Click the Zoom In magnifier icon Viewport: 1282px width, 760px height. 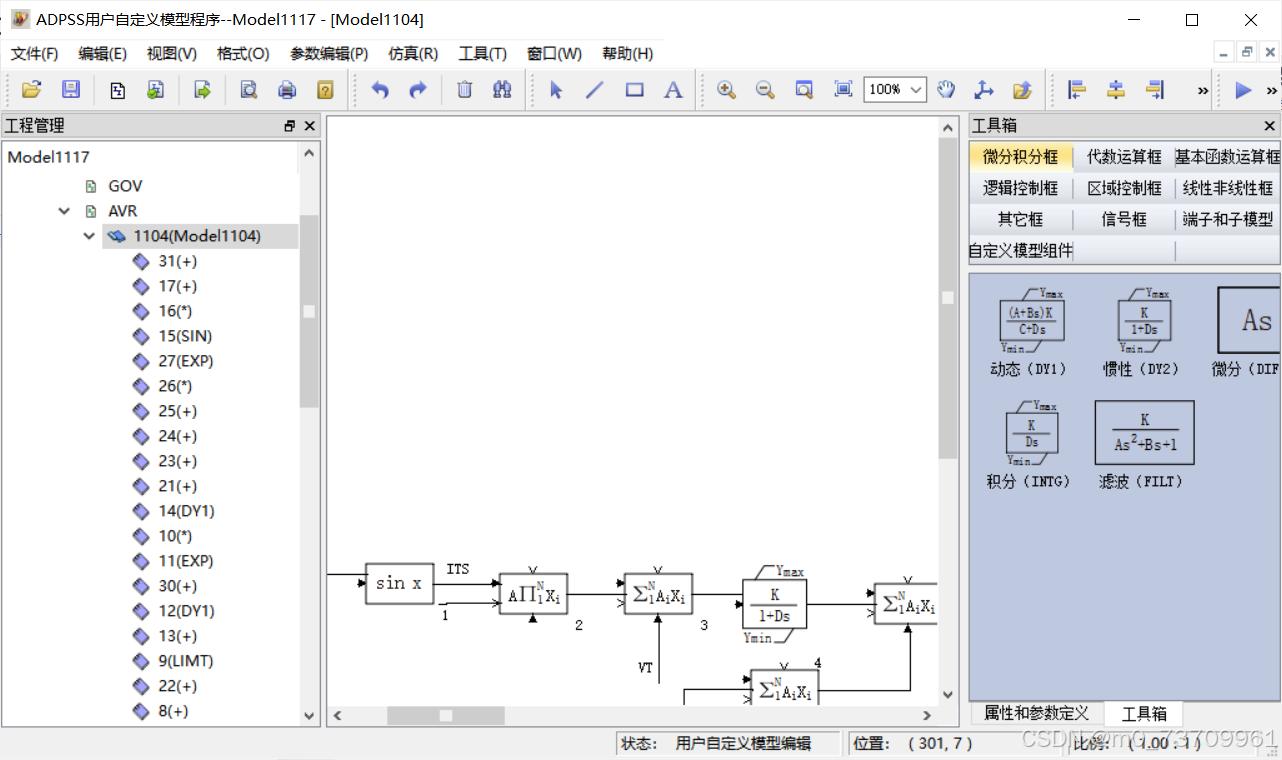726,89
